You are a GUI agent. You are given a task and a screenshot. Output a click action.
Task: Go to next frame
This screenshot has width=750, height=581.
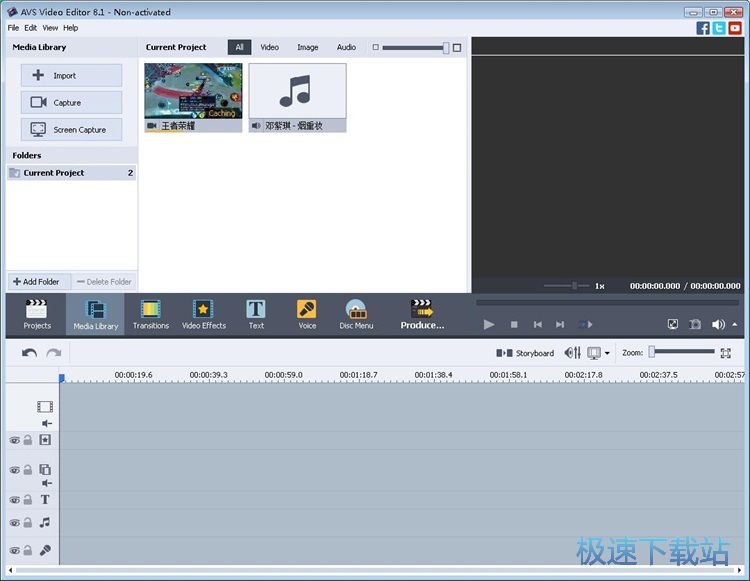click(x=560, y=324)
